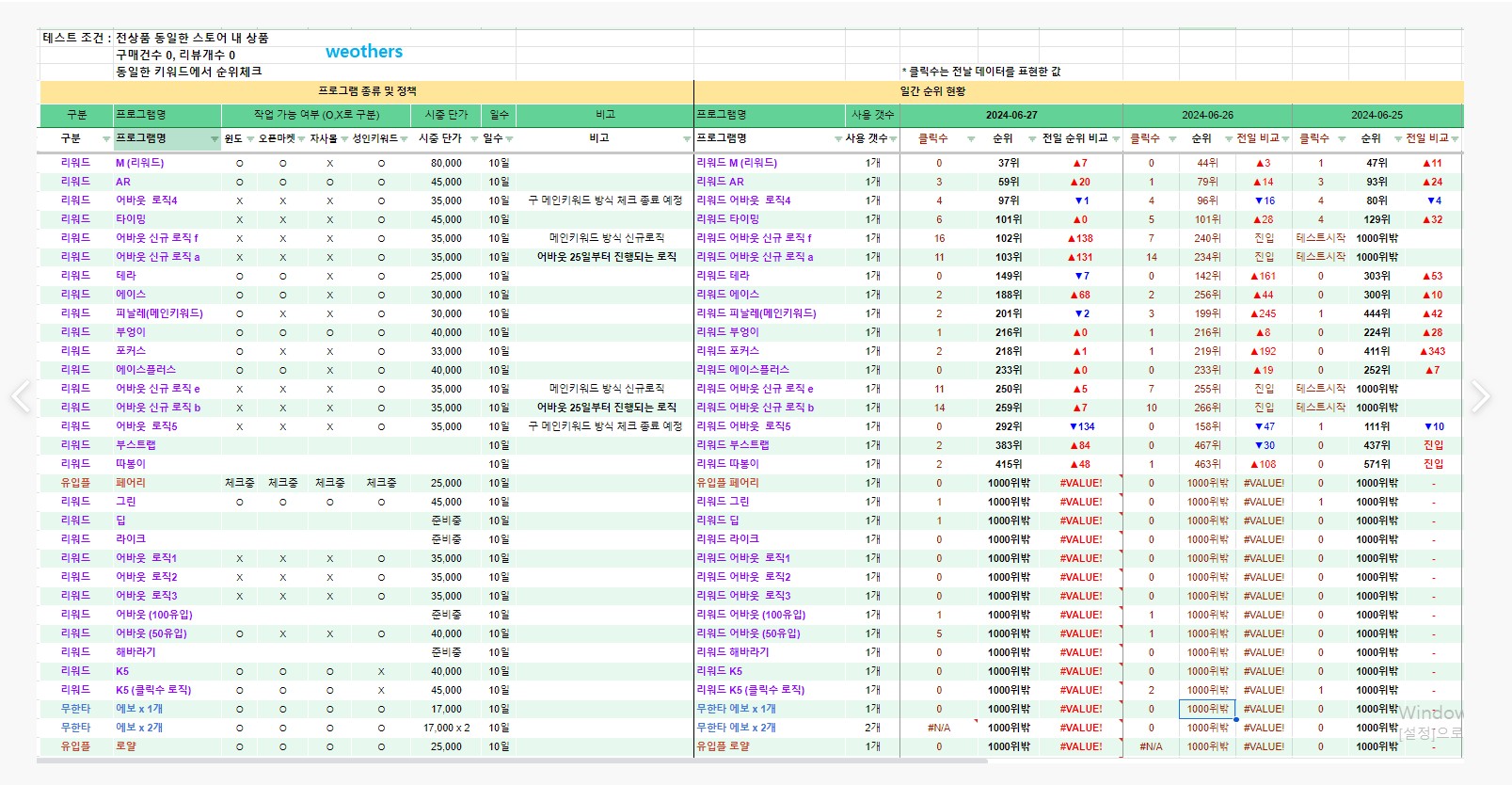Viewport: 1512px width, 785px height.
Task: Select the ▲245 rank change cell
Action: 1263,313
